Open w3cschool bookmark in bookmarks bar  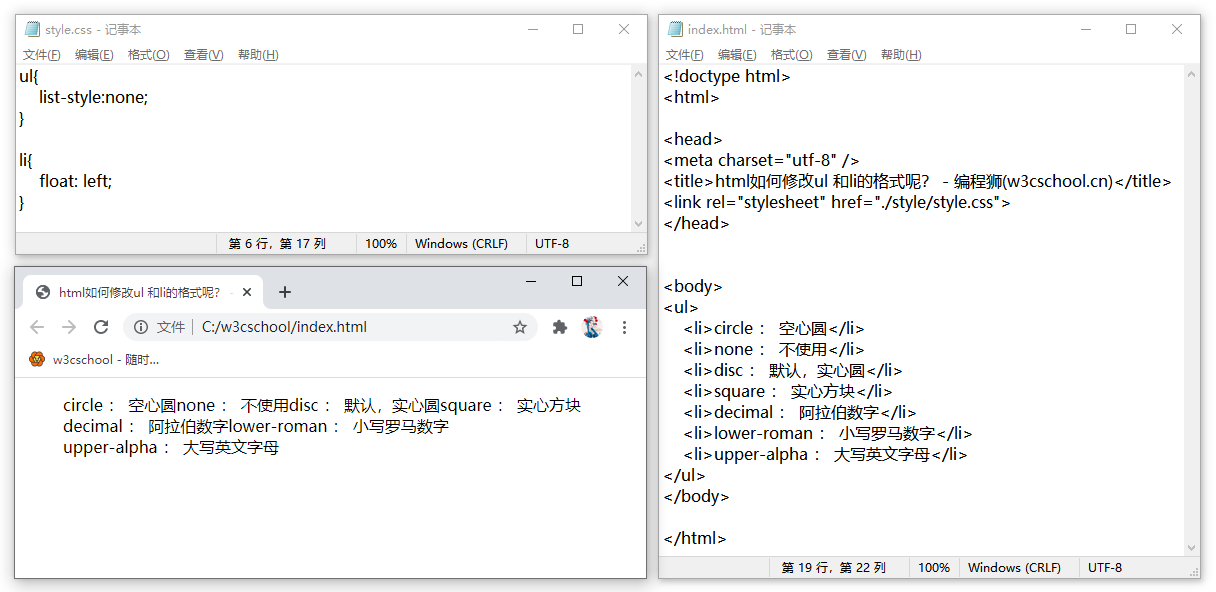(x=94, y=359)
